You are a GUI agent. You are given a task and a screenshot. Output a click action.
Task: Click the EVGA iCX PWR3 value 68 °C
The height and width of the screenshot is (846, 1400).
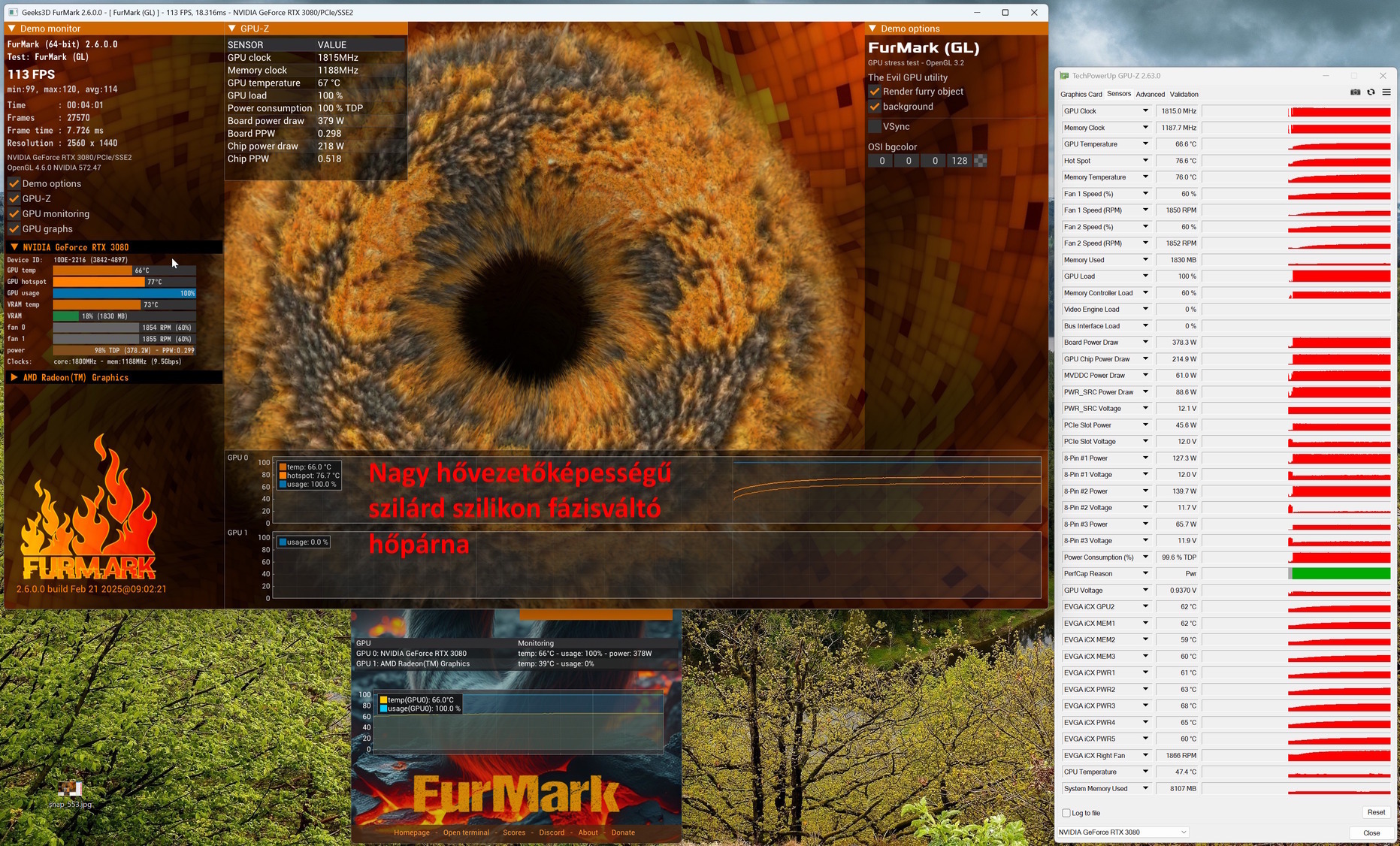1178,706
